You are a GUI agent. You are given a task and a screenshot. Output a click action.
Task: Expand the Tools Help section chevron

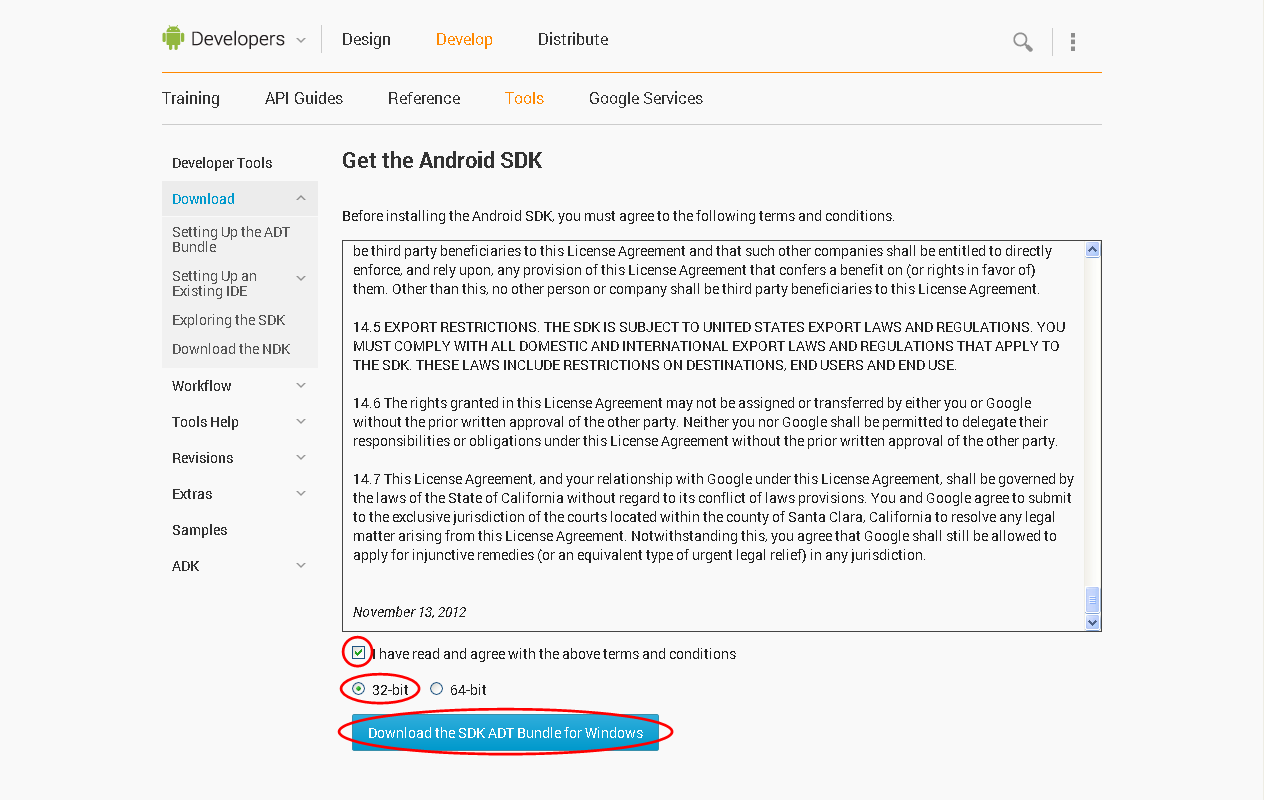click(x=301, y=421)
